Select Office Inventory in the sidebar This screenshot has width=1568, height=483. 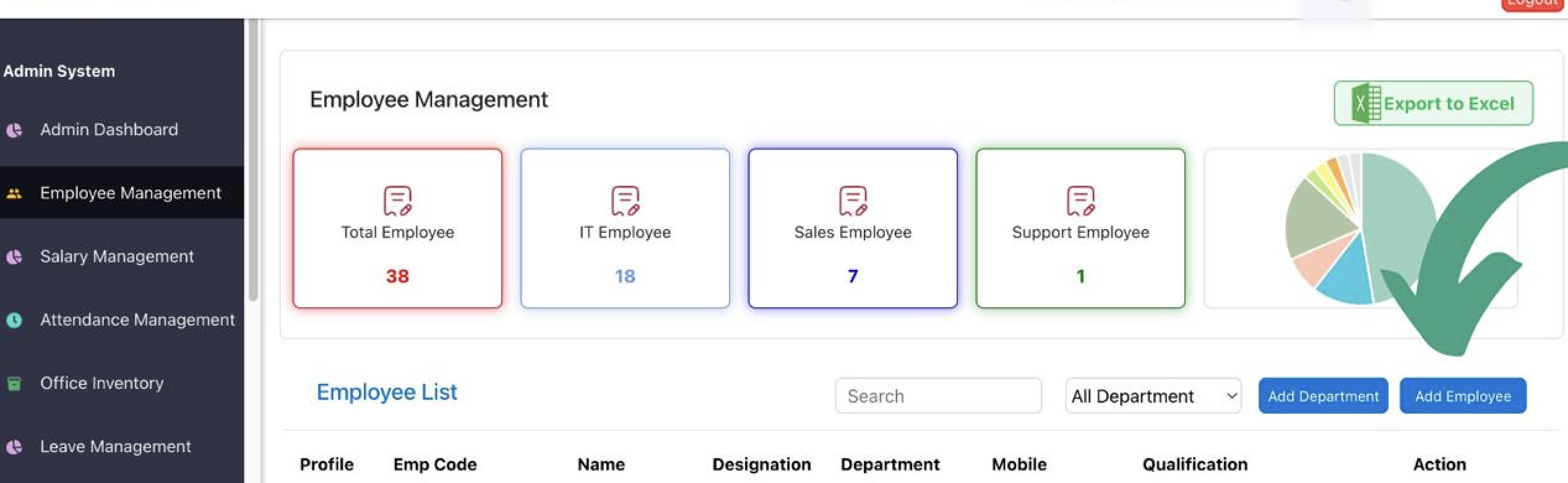[101, 384]
